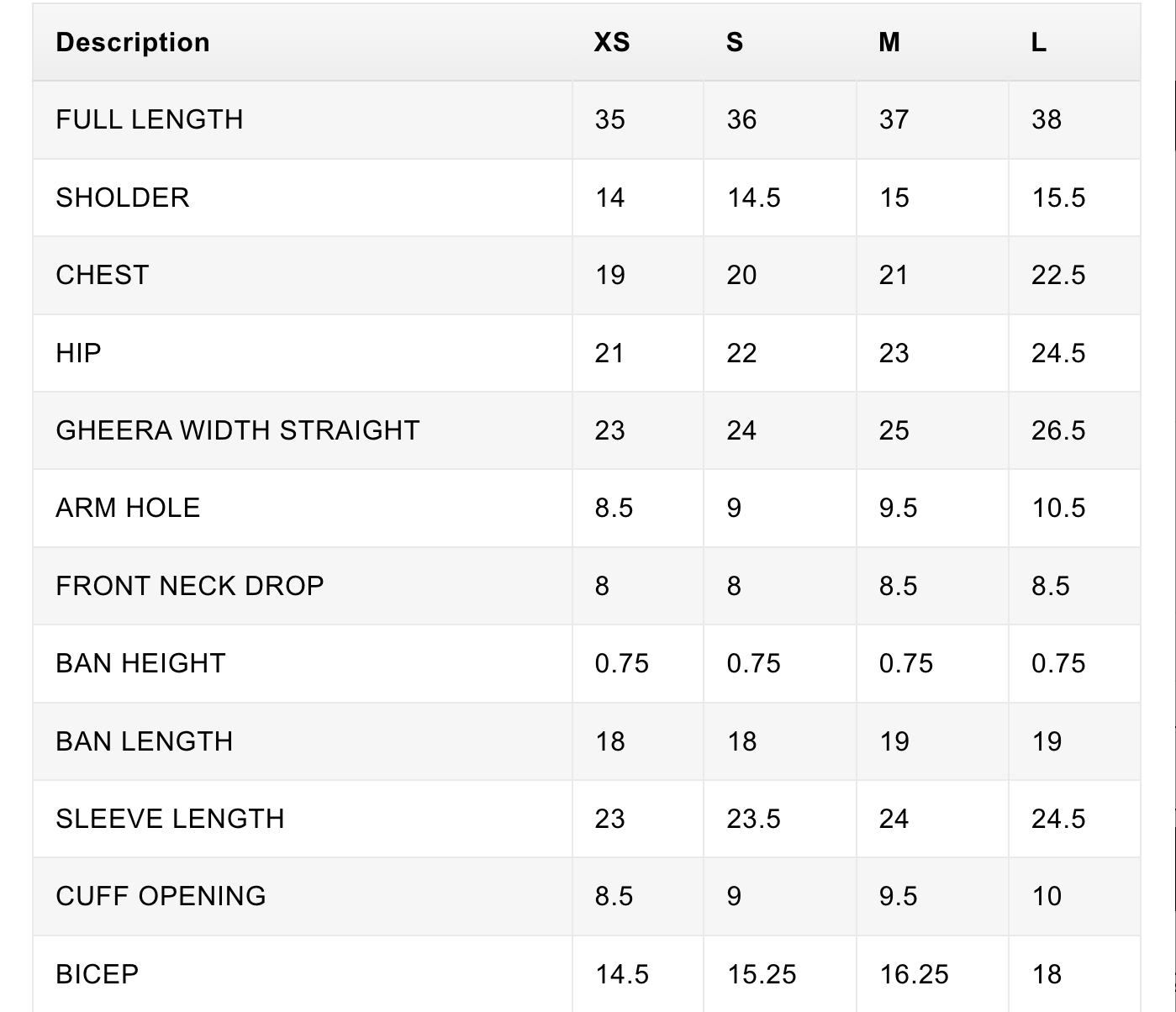Select the L size column header

tap(1039, 43)
